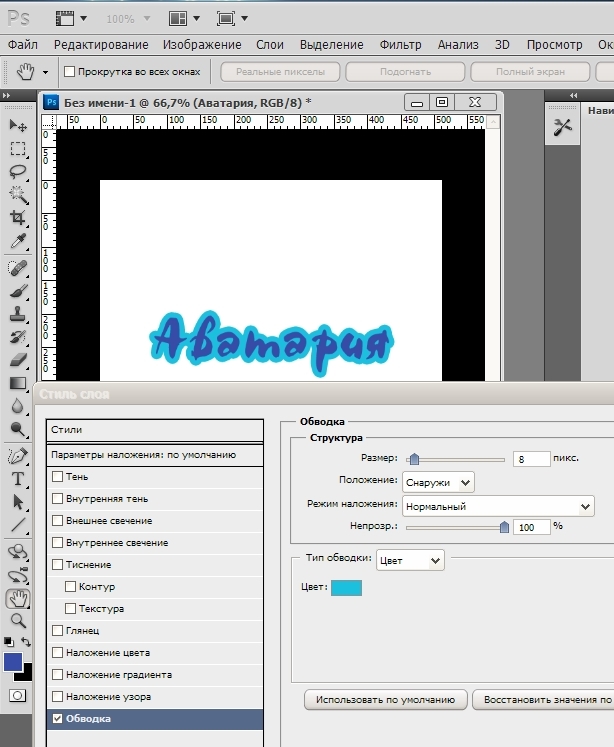Select the Rectangular Marquee tool
The height and width of the screenshot is (747, 614).
tap(18, 149)
